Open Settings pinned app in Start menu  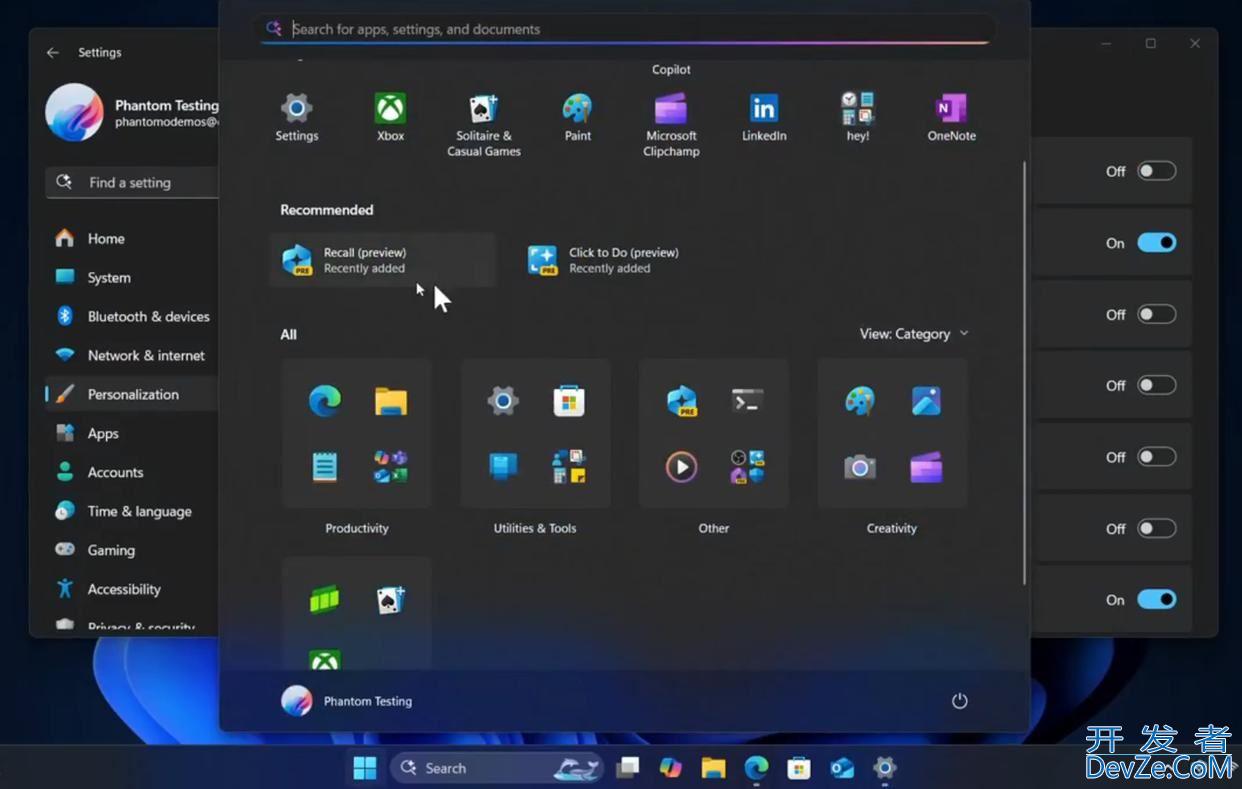click(296, 117)
